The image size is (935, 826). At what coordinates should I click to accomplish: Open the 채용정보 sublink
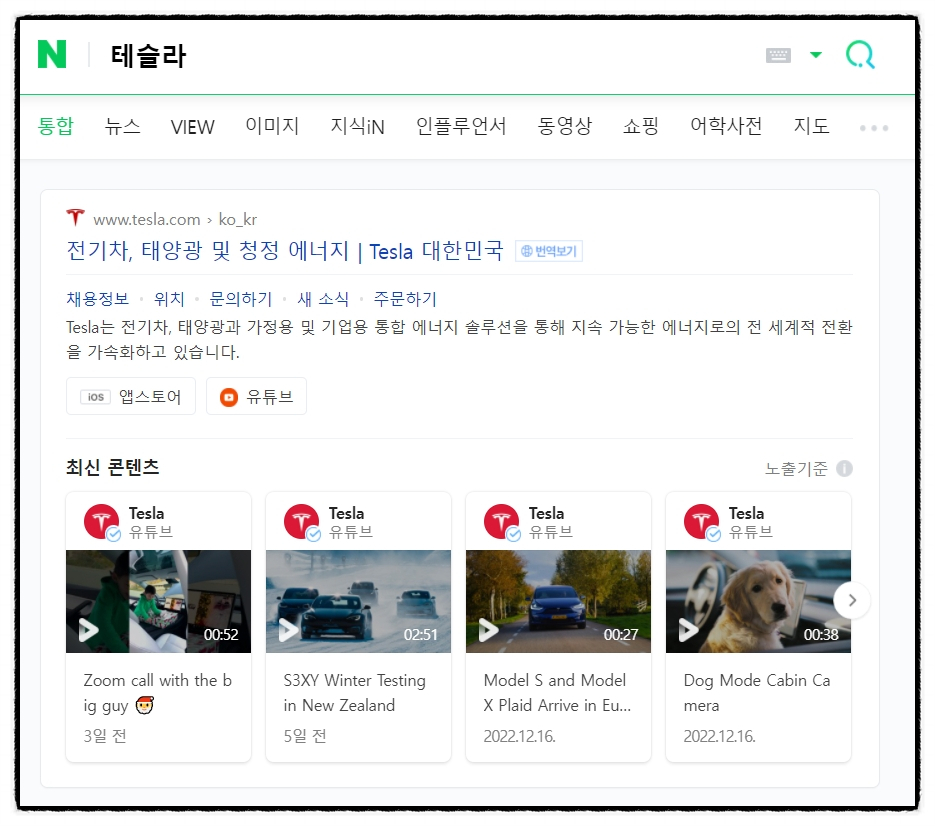[97, 299]
